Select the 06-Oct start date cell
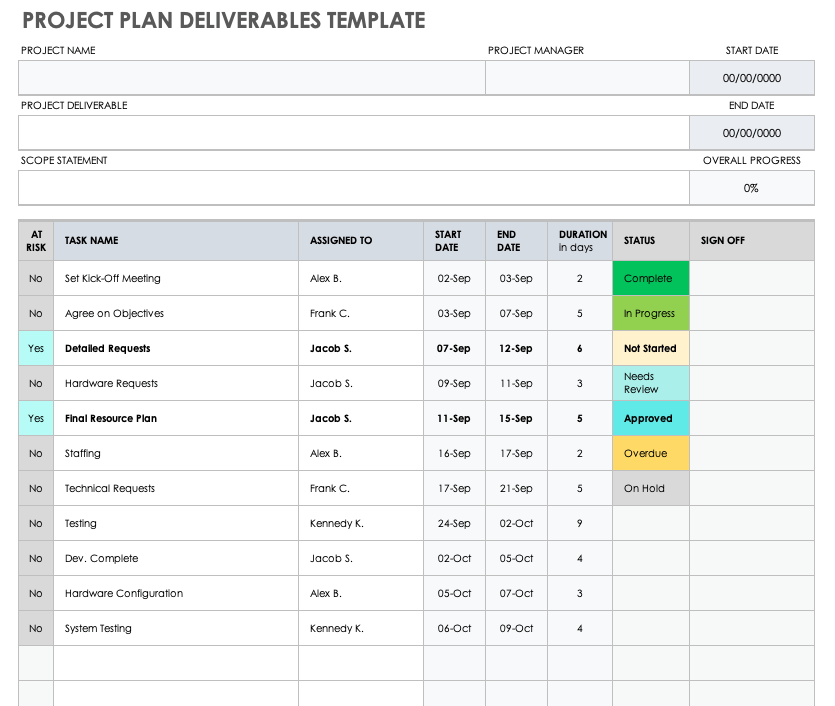 [454, 628]
